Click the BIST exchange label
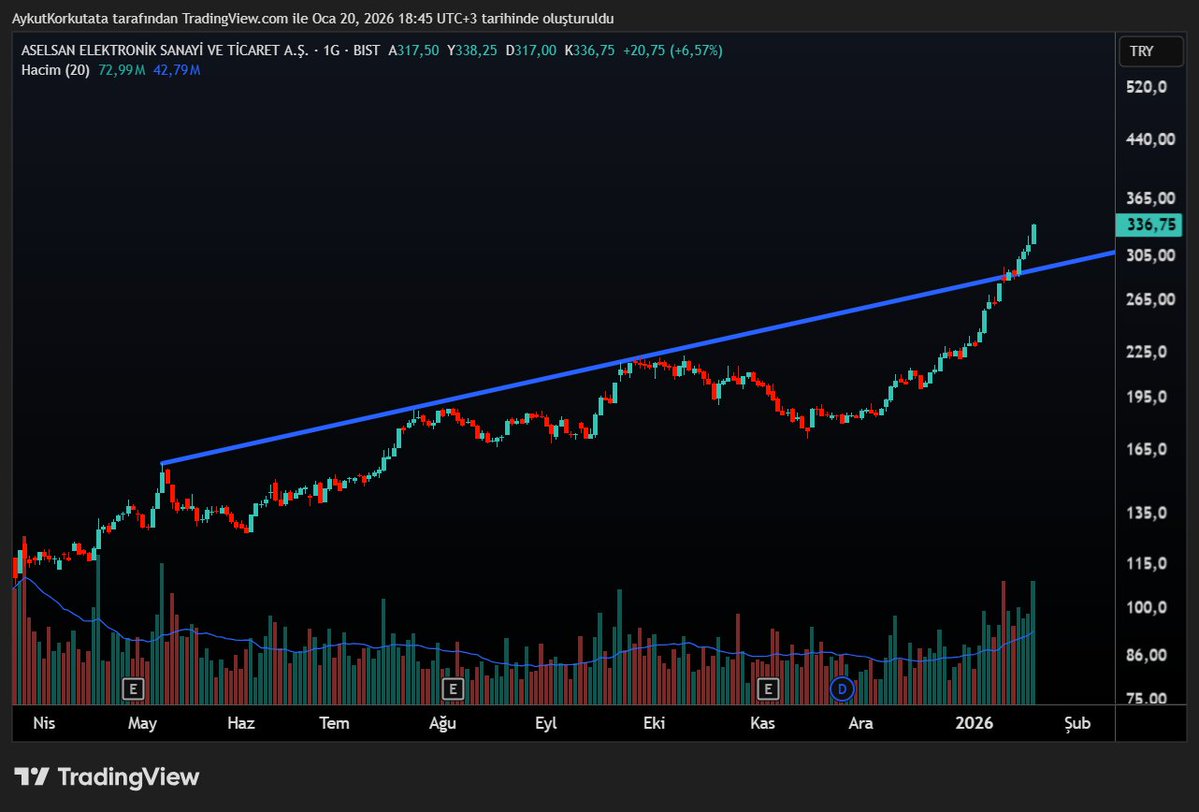Viewport: 1199px width, 812px height. click(x=366, y=50)
